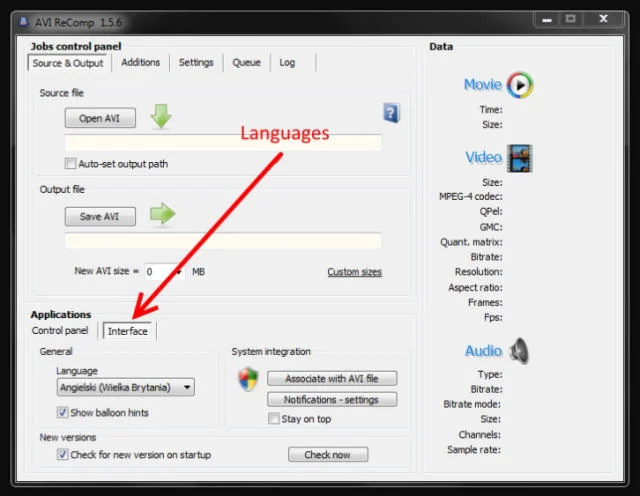Open the Language dropdown

[126, 387]
